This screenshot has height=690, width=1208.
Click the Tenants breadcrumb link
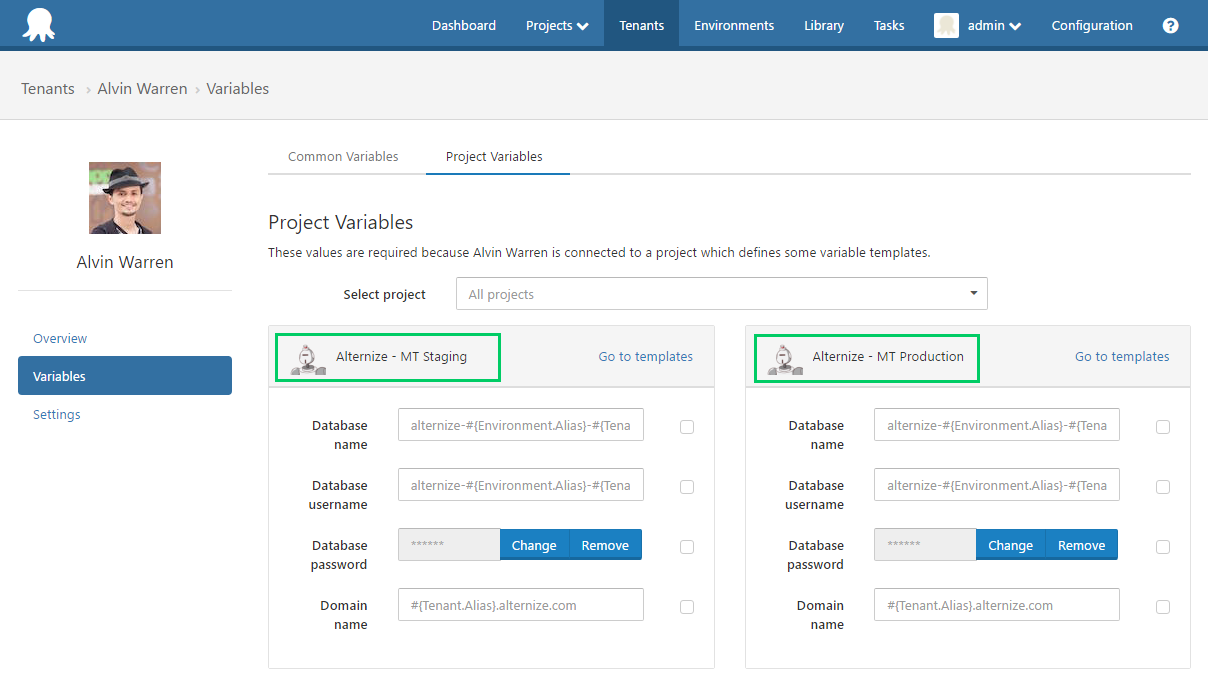(x=47, y=88)
